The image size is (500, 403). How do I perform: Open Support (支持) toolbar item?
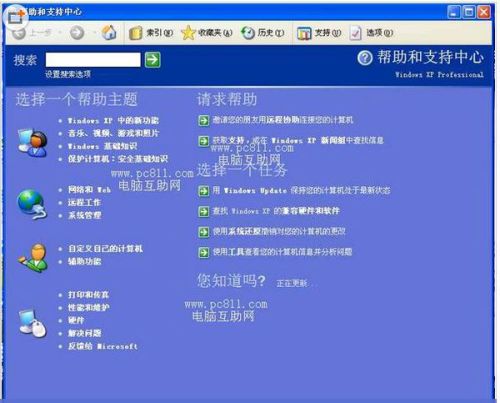(x=319, y=33)
